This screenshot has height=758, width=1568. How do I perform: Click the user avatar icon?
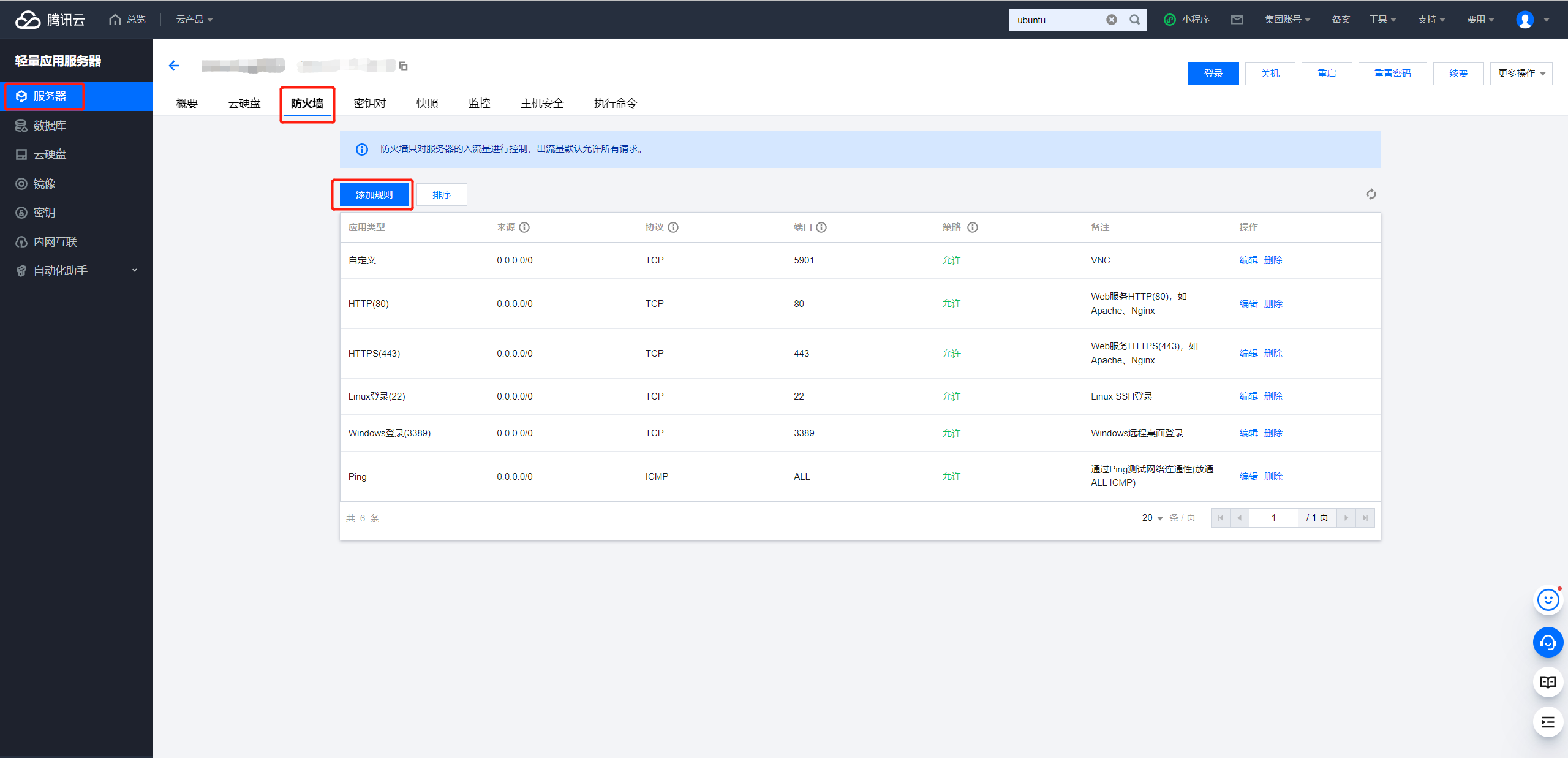click(x=1525, y=20)
